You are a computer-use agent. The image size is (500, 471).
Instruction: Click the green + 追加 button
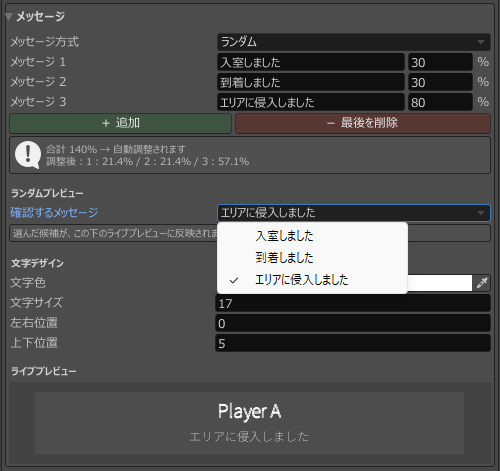click(x=120, y=123)
